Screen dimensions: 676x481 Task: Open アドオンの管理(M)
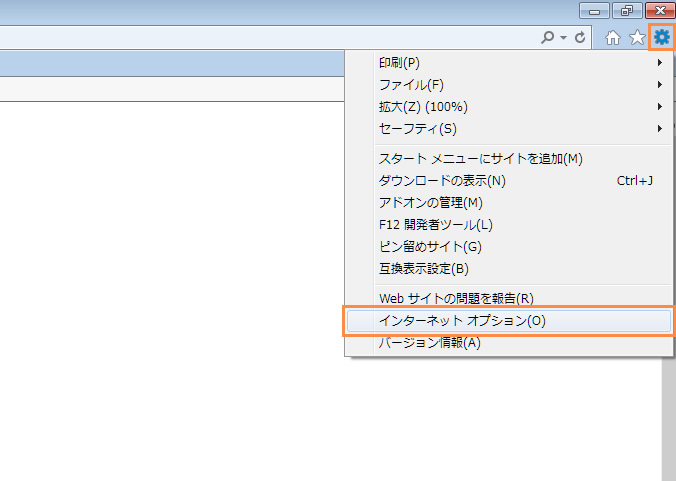click(x=430, y=203)
